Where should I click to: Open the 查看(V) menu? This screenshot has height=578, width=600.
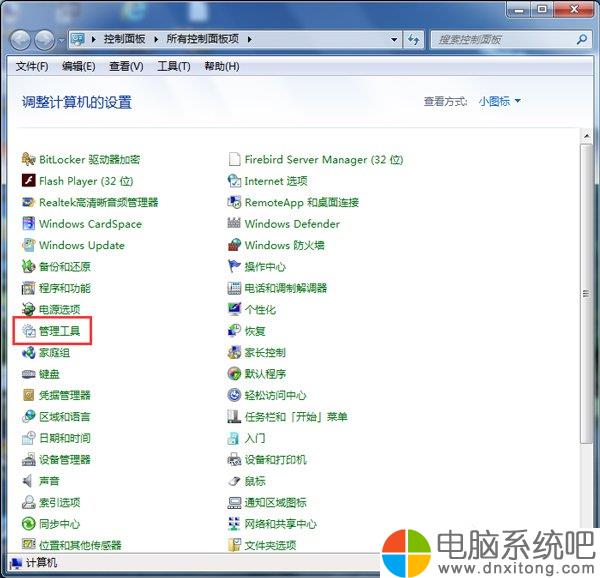pos(126,67)
